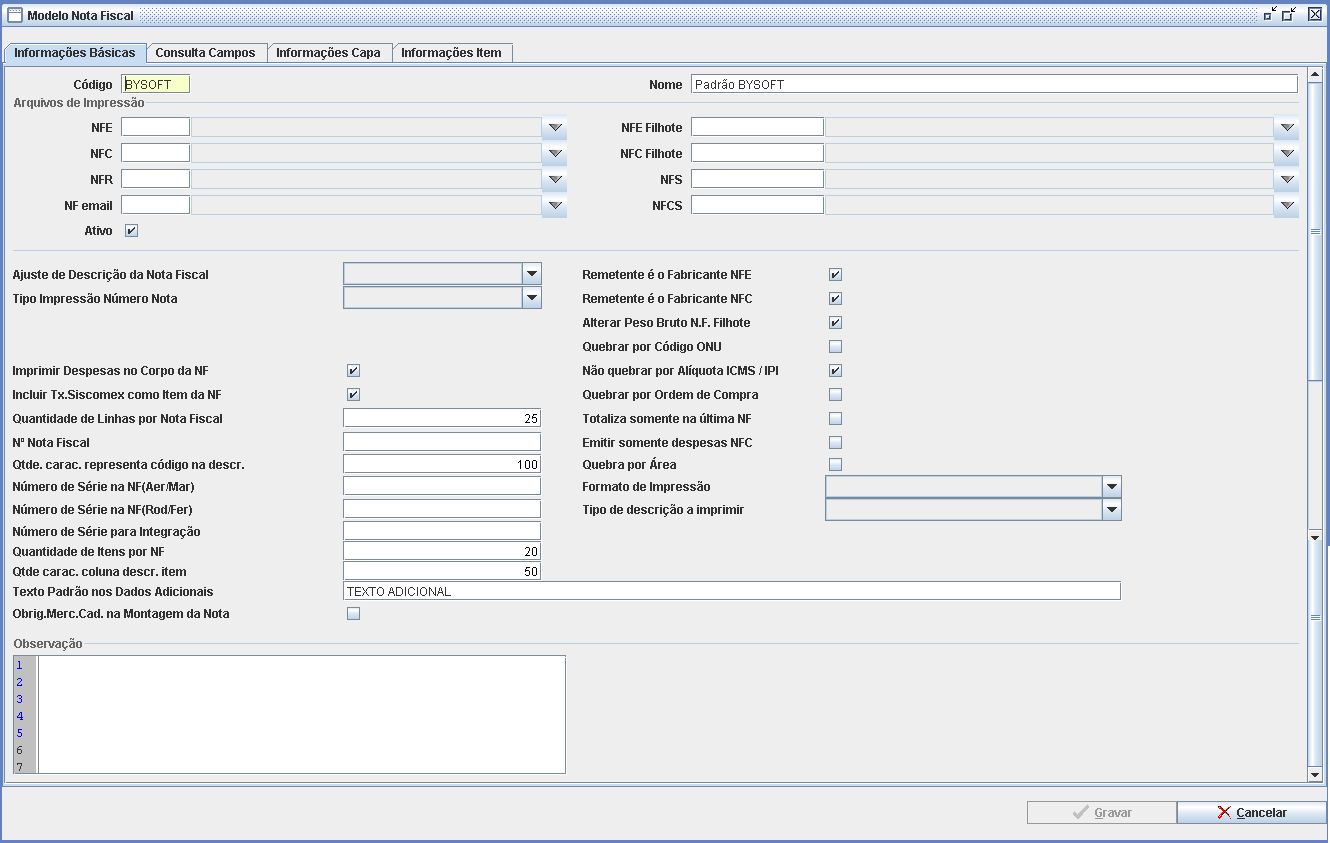
Task: Click the Nº Nota Fiscal input field
Action: (x=442, y=442)
